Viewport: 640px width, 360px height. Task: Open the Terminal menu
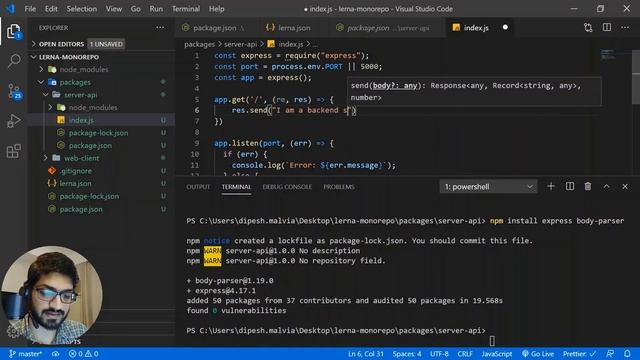[186, 9]
